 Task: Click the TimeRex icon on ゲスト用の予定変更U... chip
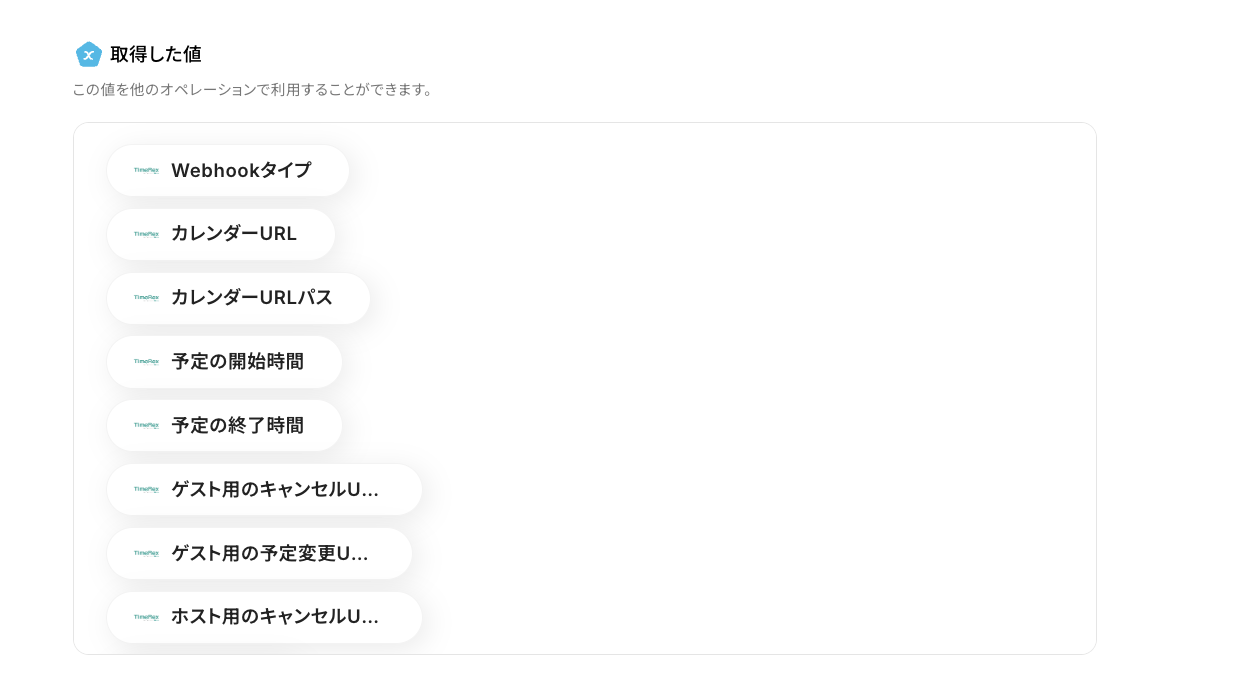click(146, 553)
